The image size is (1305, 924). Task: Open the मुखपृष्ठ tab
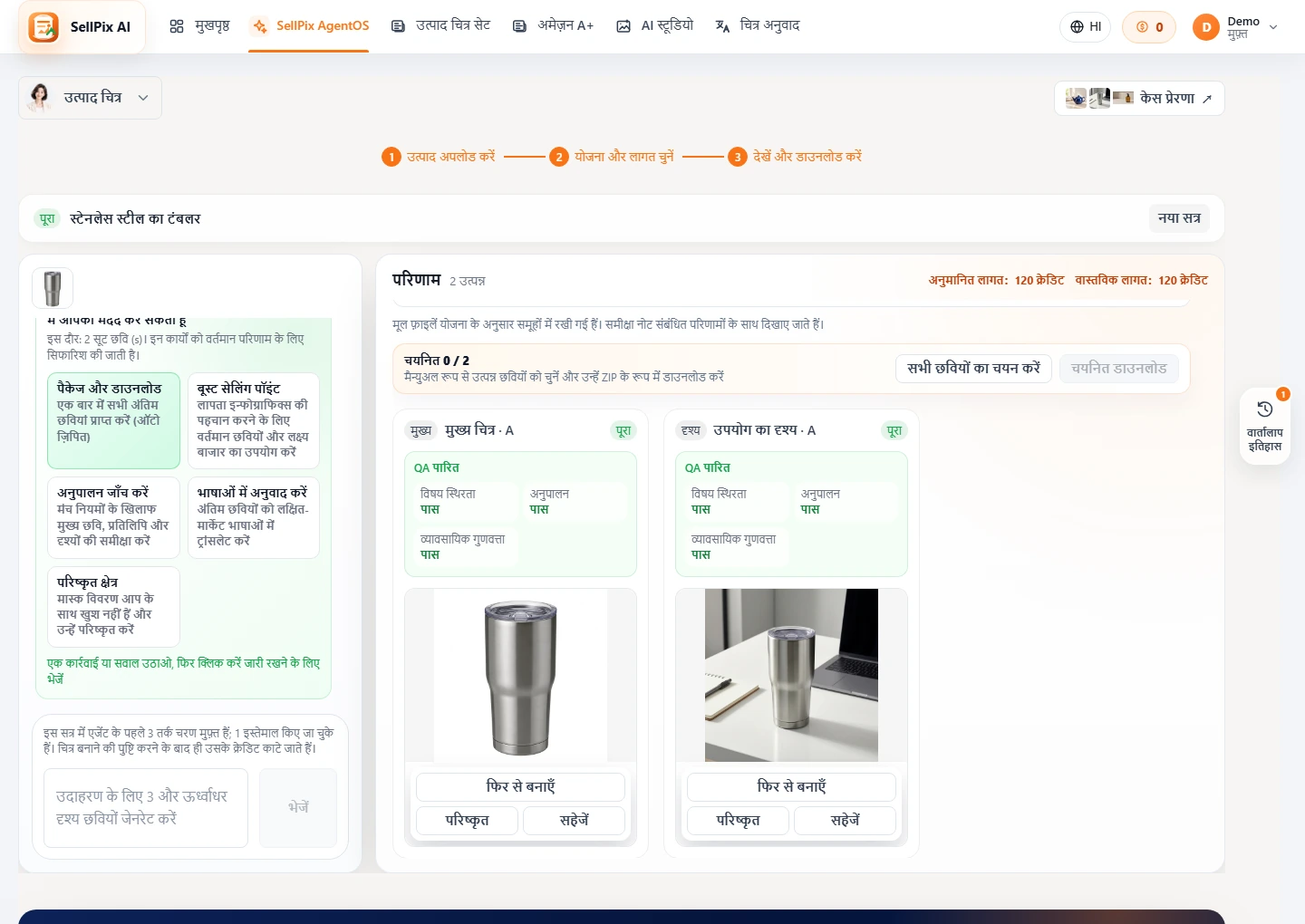coord(199,26)
